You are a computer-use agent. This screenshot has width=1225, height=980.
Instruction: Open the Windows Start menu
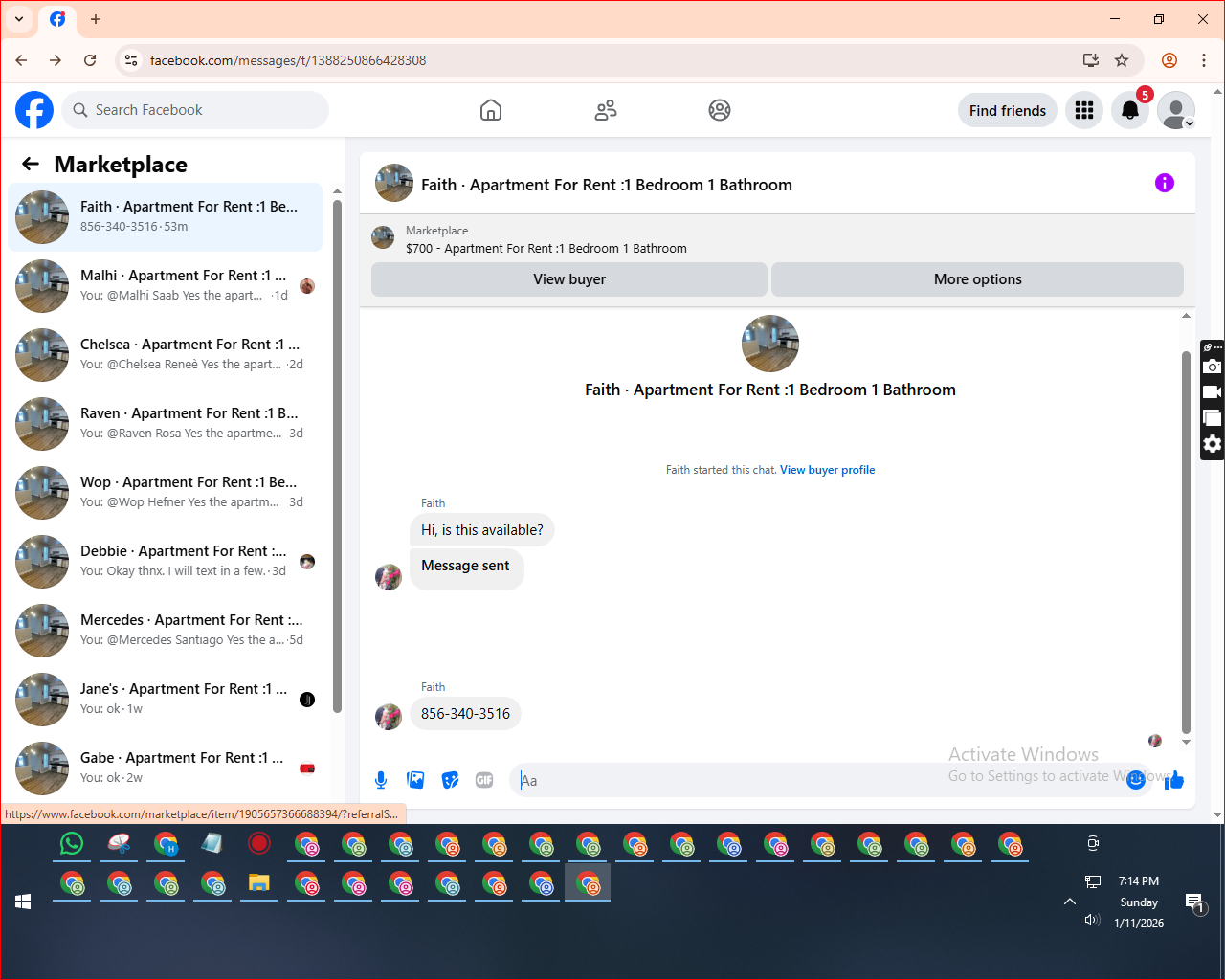click(x=24, y=902)
